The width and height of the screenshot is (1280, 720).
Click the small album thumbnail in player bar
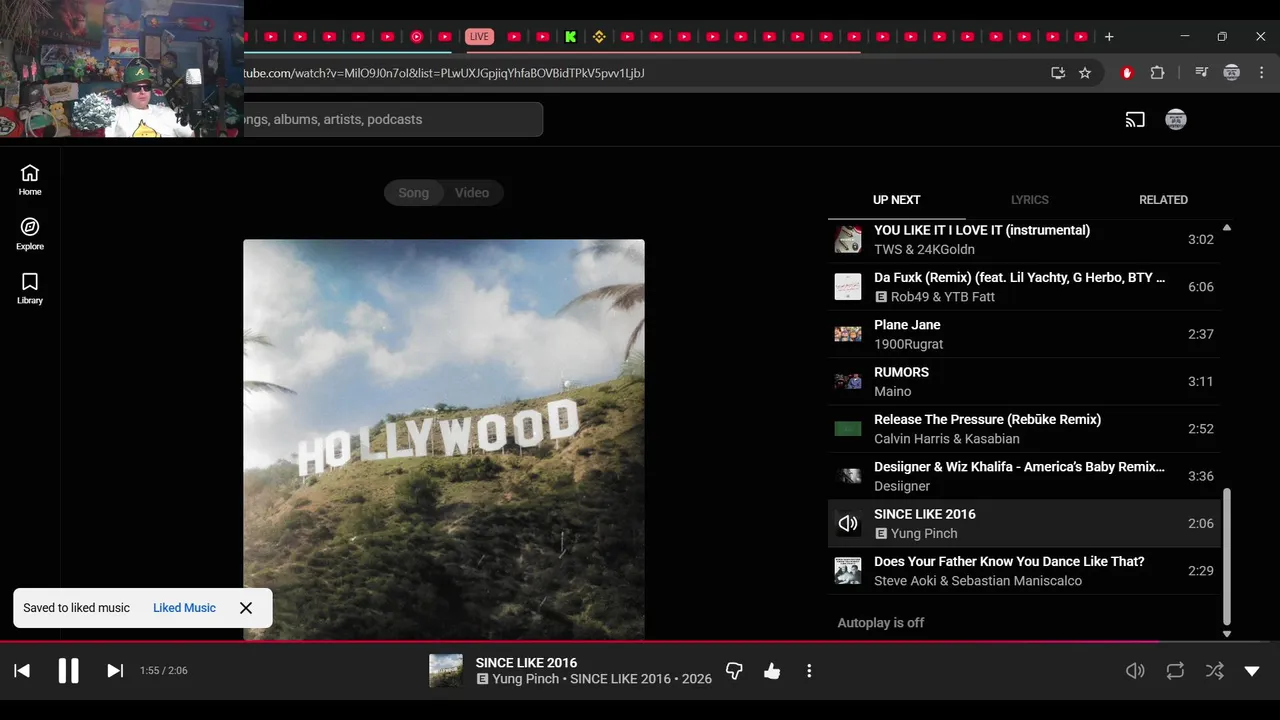[446, 671]
